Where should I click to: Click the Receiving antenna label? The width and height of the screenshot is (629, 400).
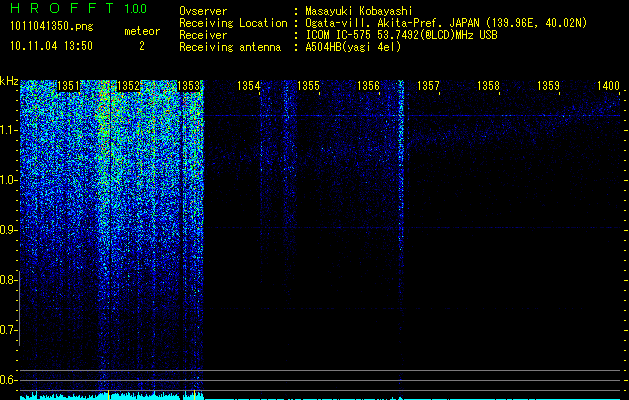coord(230,47)
